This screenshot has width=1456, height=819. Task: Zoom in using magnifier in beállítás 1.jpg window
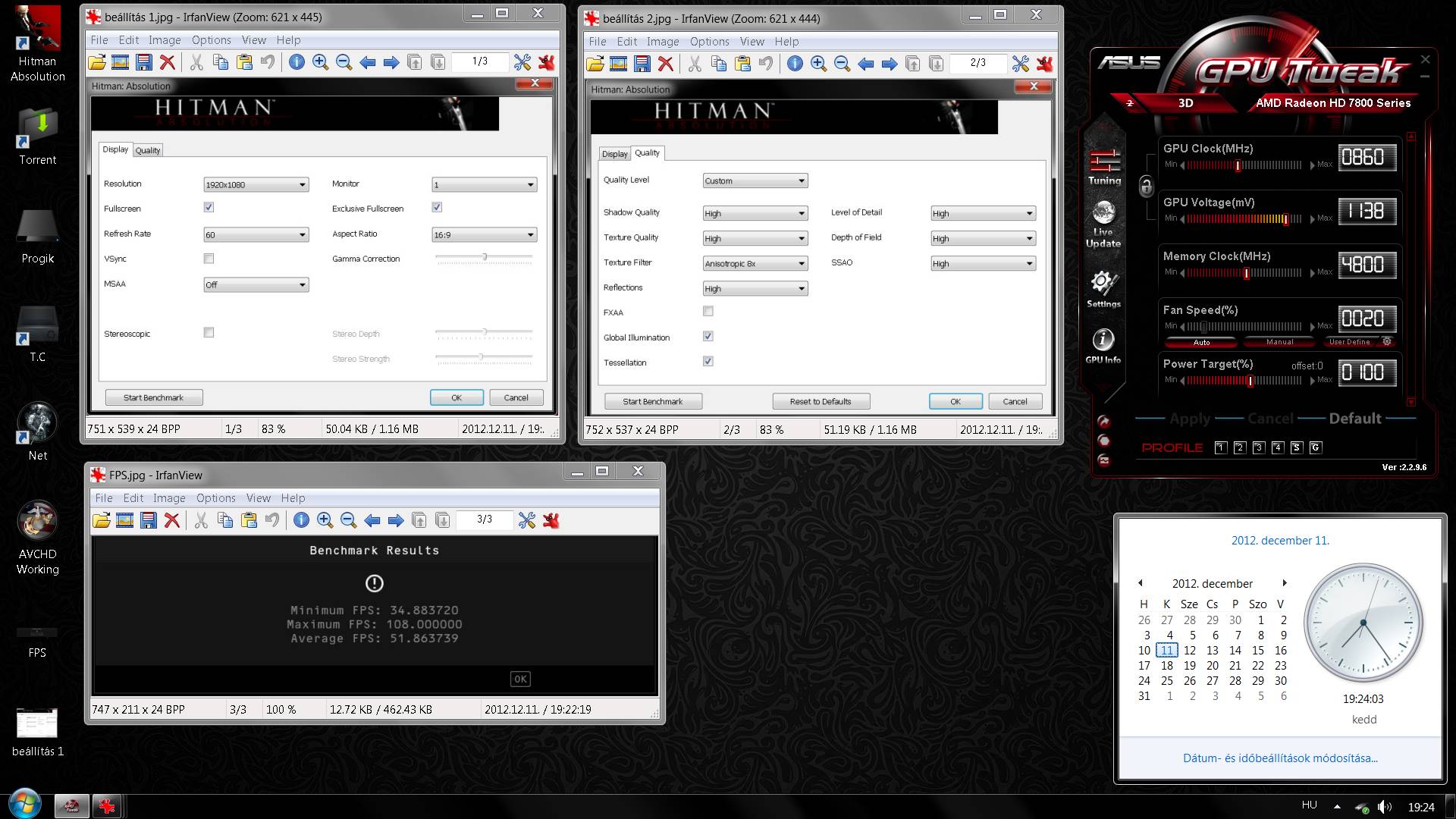tap(320, 62)
